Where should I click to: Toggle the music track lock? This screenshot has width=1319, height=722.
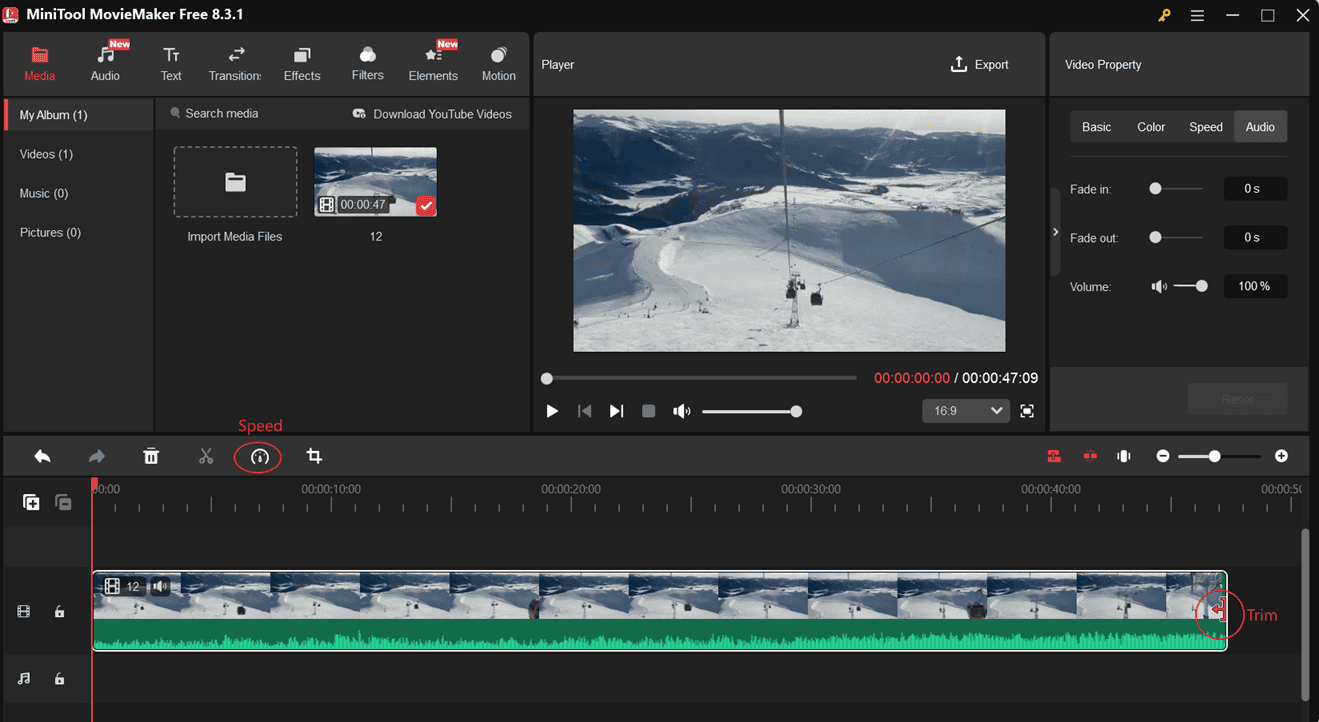coord(59,679)
